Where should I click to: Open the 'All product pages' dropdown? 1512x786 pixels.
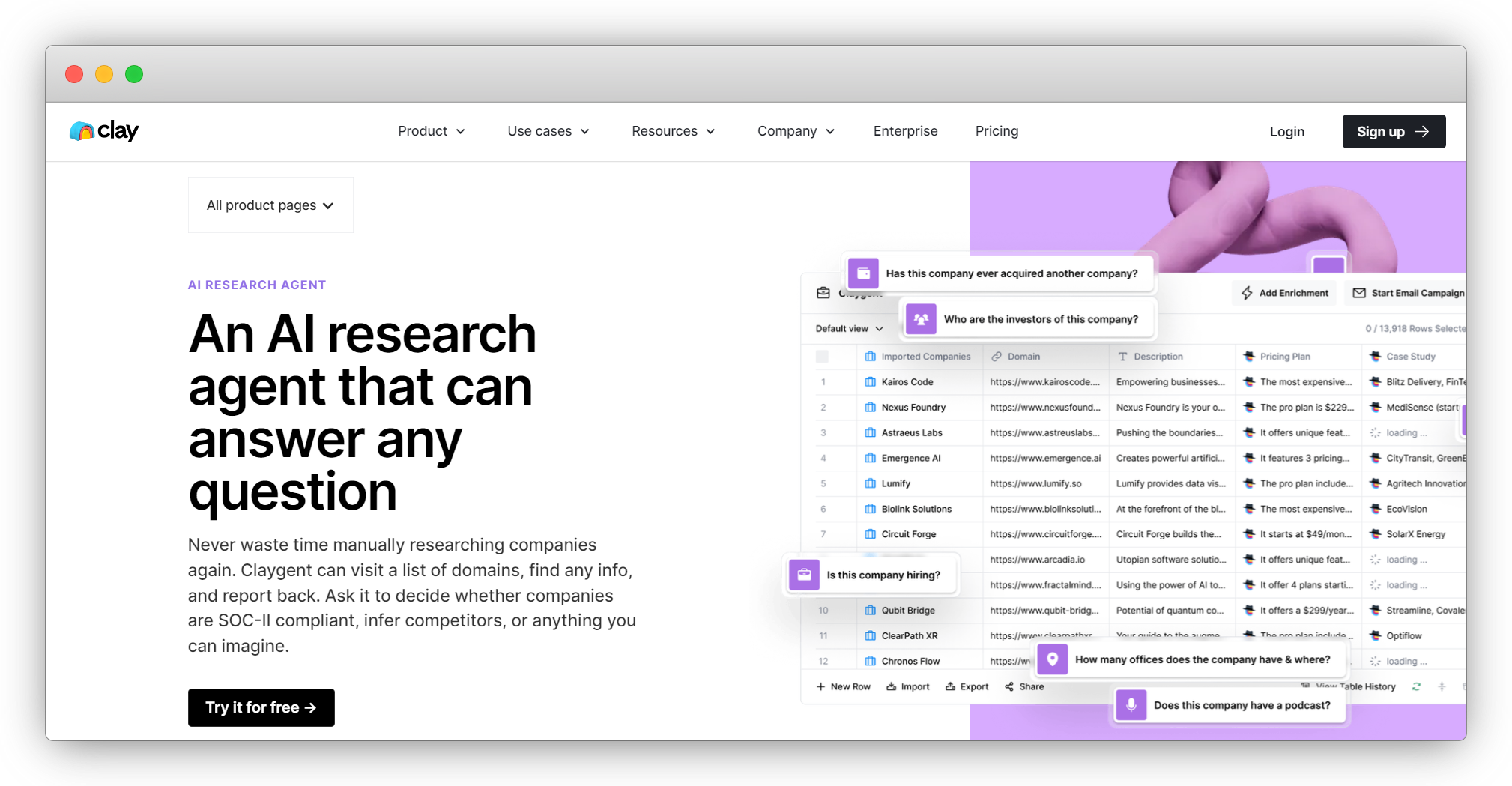click(270, 205)
